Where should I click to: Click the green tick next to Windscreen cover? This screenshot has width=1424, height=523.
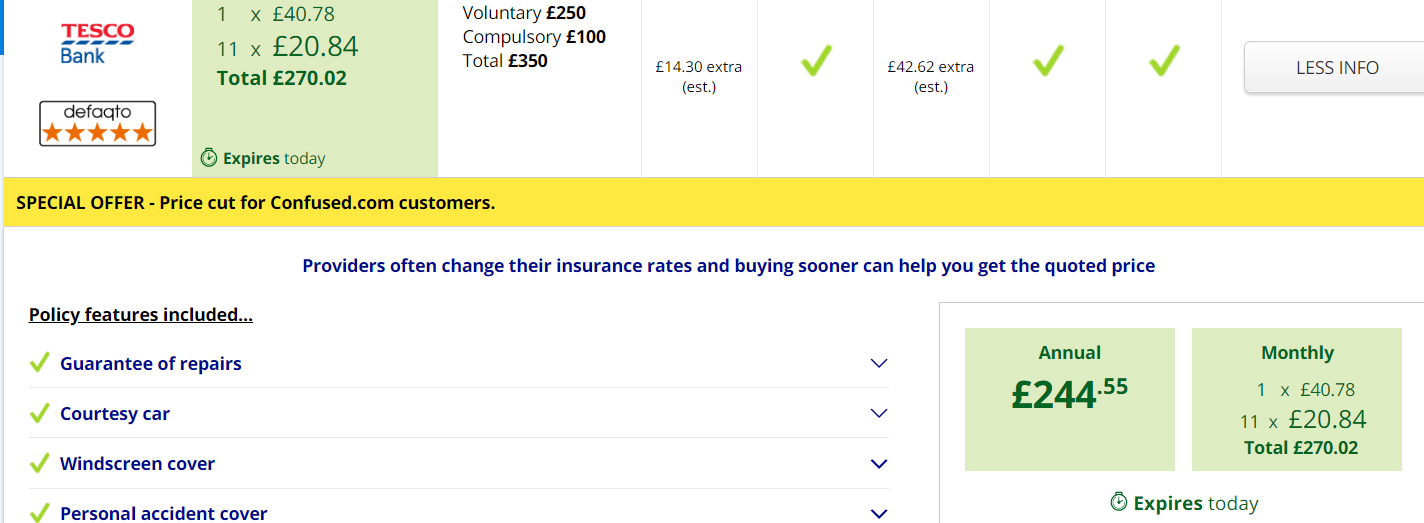point(40,463)
